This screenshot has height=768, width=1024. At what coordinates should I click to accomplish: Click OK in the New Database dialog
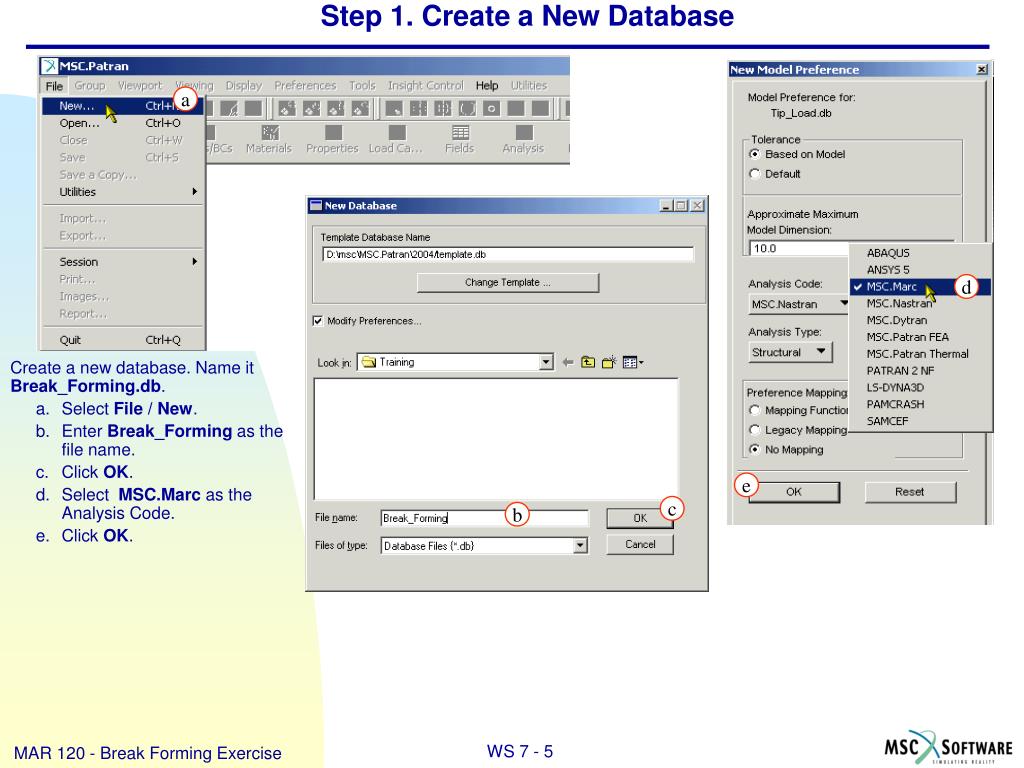click(640, 518)
